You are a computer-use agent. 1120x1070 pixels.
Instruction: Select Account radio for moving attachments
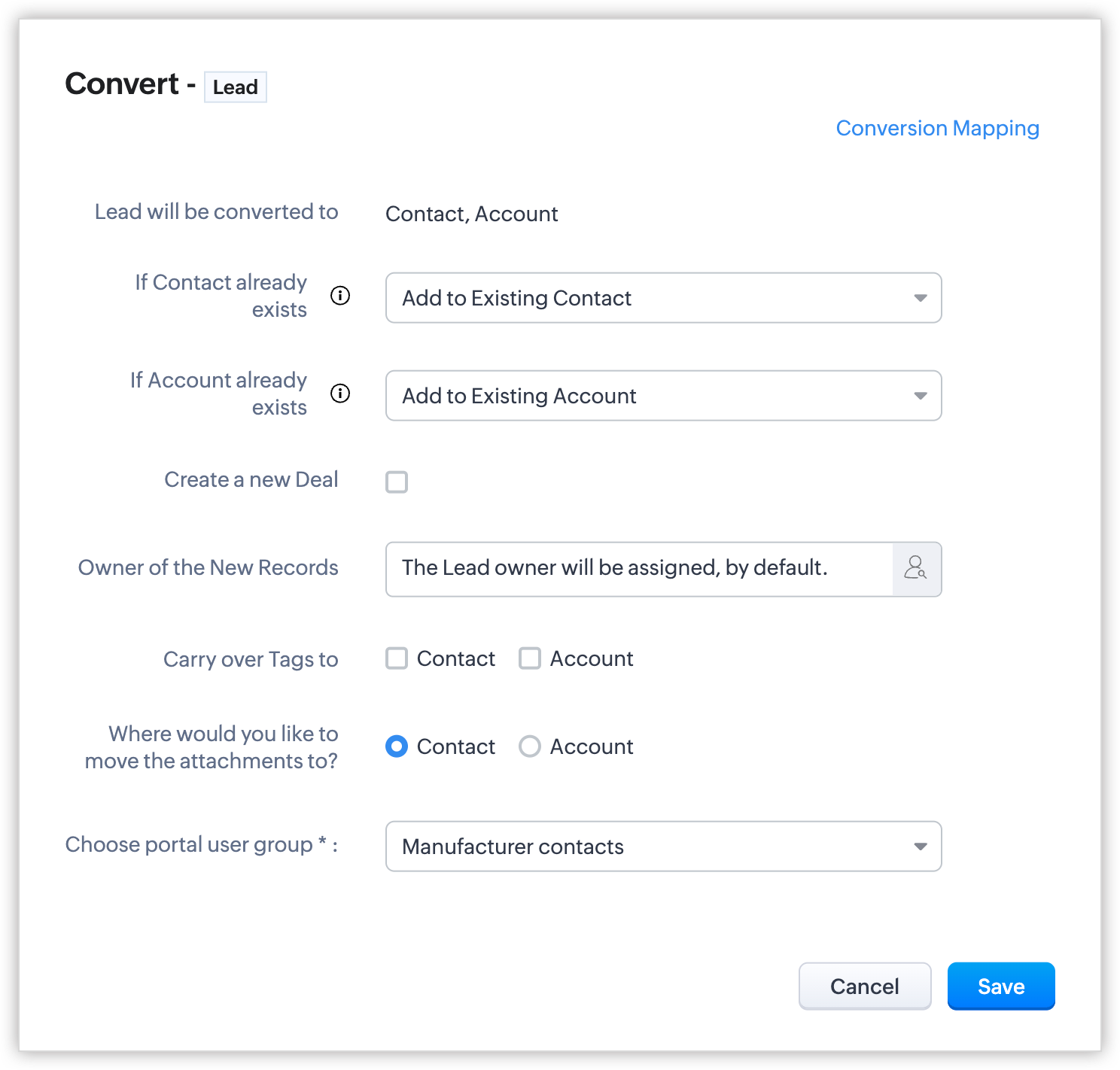pos(530,746)
